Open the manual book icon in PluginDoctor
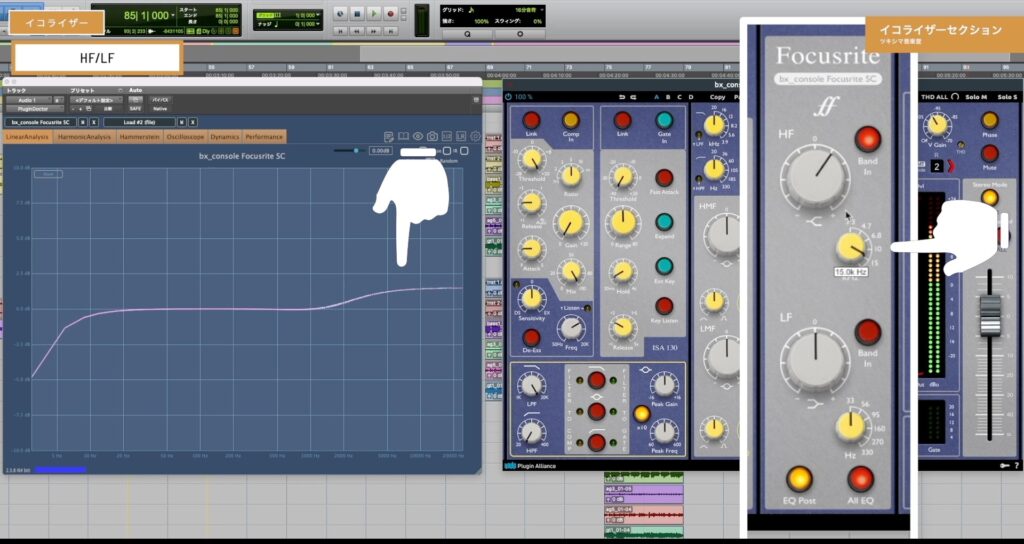The height and width of the screenshot is (544, 1024). (x=404, y=136)
